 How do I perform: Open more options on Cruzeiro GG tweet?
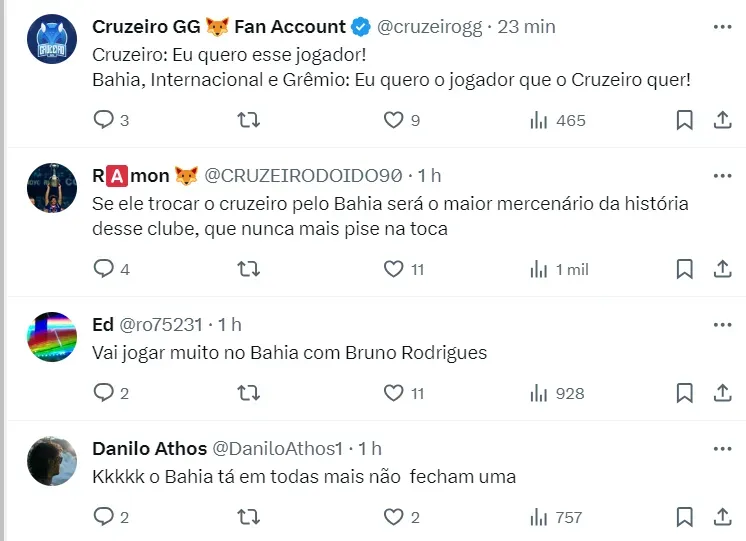(723, 27)
